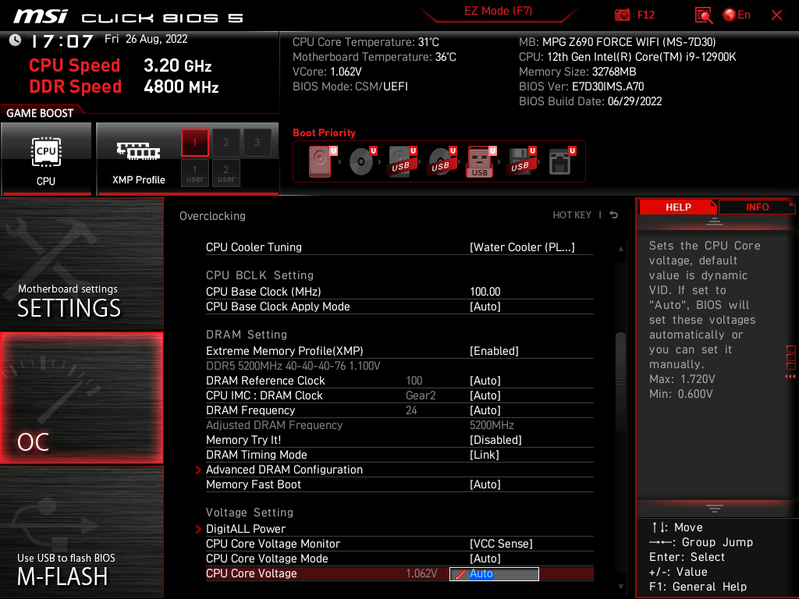799x599 pixels.
Task: Enable XMP profile 3
Action: 257,143
